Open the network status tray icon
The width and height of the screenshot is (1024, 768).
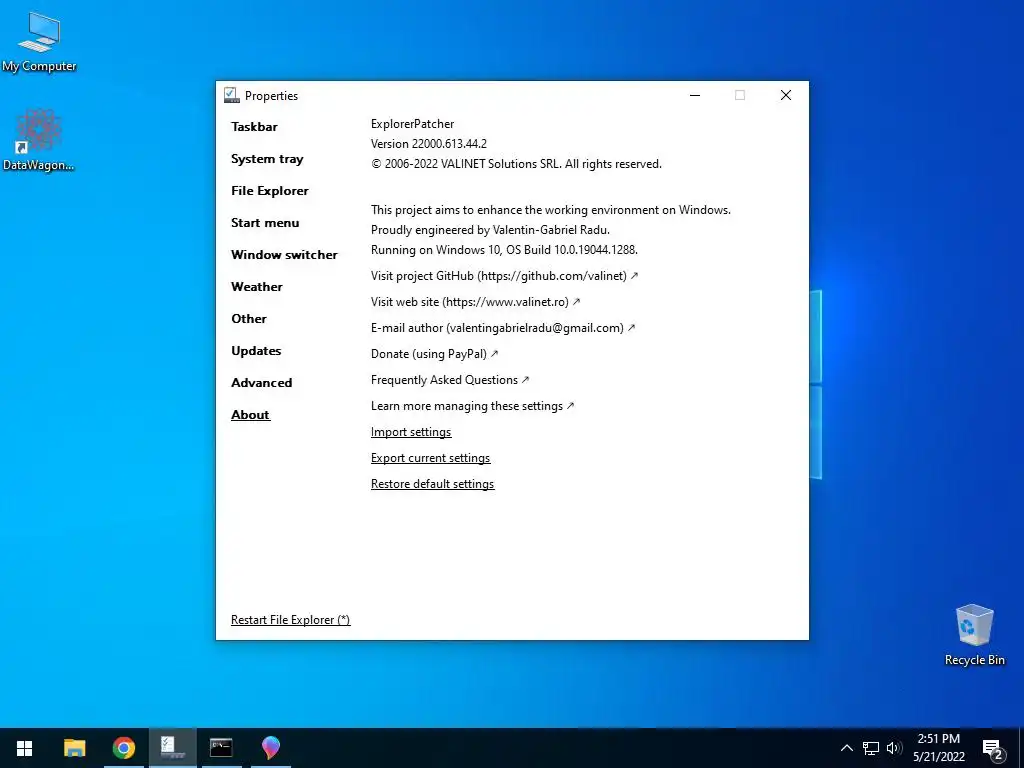click(871, 748)
